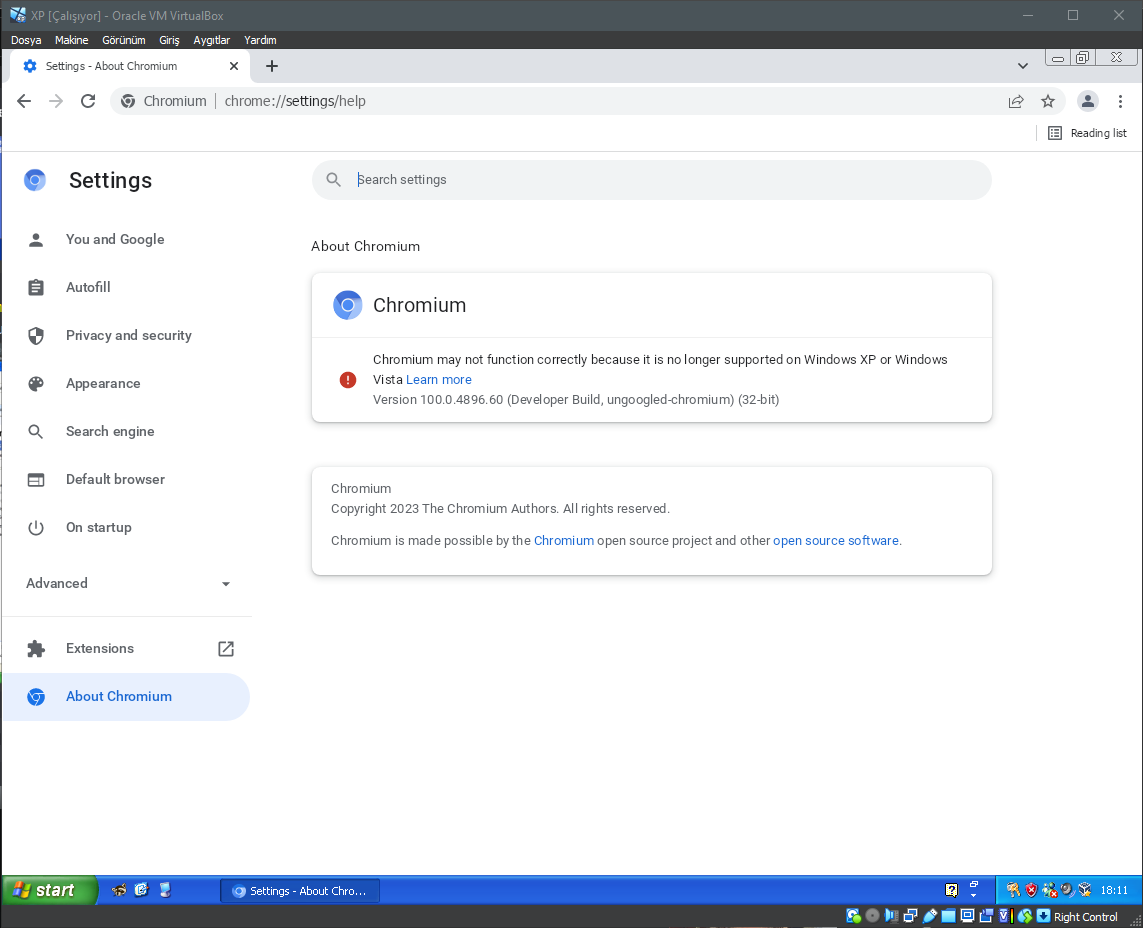The height and width of the screenshot is (928, 1143).
Task: Open You and Google settings
Action: point(115,239)
